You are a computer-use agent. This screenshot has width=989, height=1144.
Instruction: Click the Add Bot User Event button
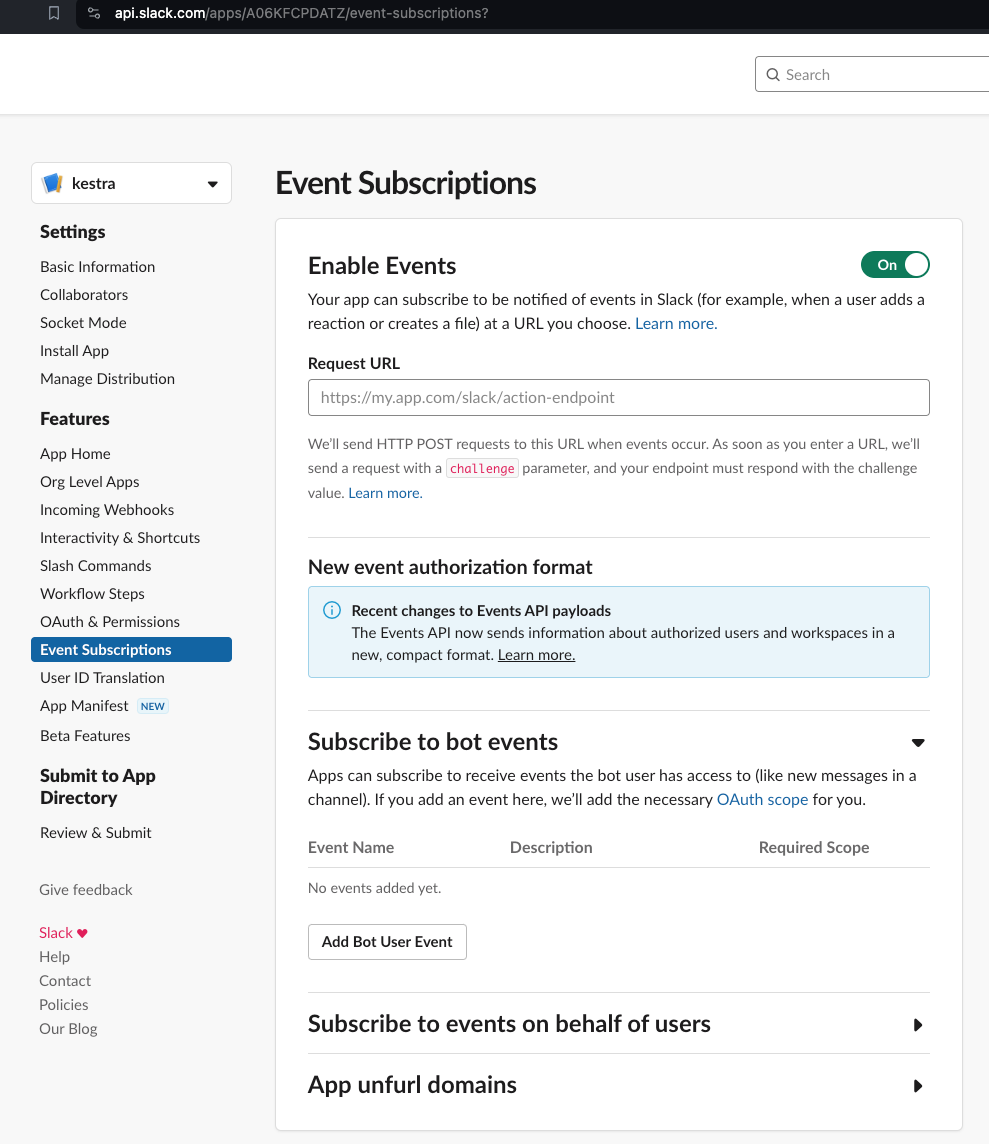coord(387,942)
